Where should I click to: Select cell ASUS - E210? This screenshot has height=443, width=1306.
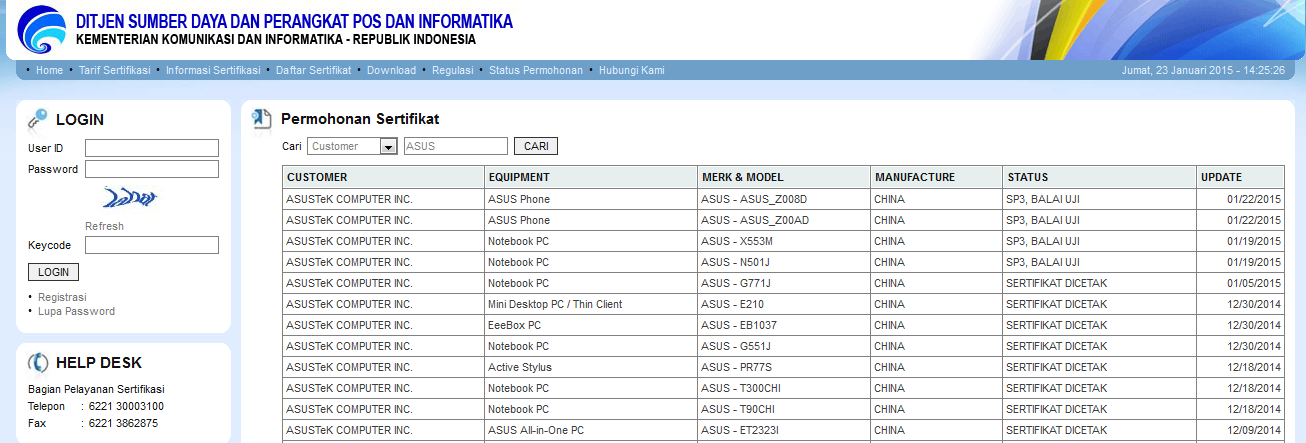point(784,304)
